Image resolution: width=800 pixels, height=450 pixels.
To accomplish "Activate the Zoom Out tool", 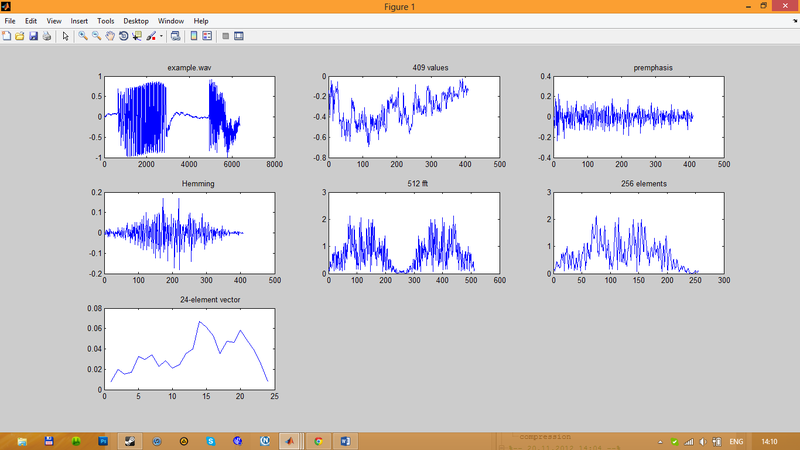I will coord(96,36).
